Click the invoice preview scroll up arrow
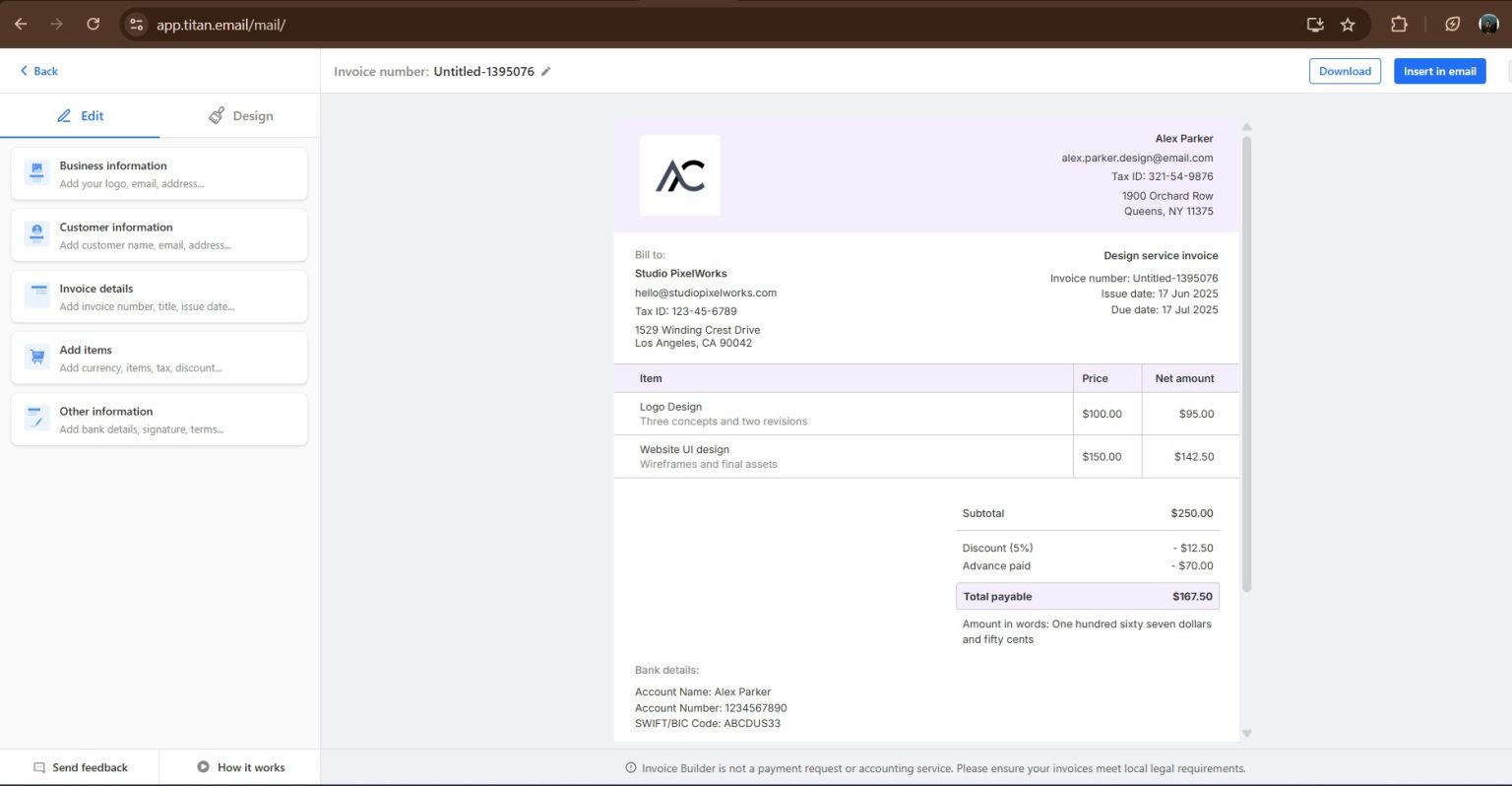This screenshot has width=1512, height=786. (1246, 127)
